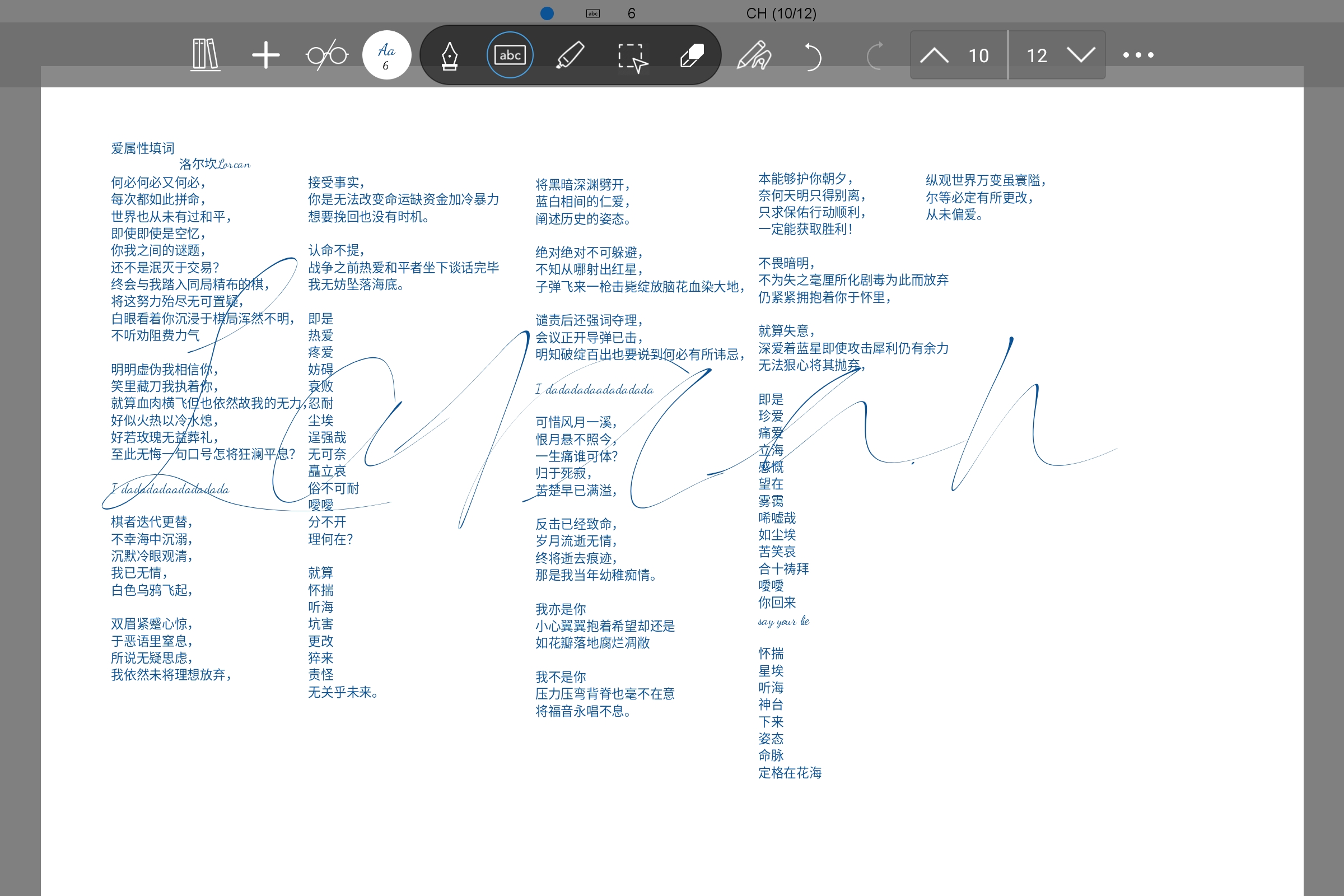Viewport: 1344px width, 896px height.
Task: Tap the font size 6 in the status bar
Action: (x=632, y=13)
